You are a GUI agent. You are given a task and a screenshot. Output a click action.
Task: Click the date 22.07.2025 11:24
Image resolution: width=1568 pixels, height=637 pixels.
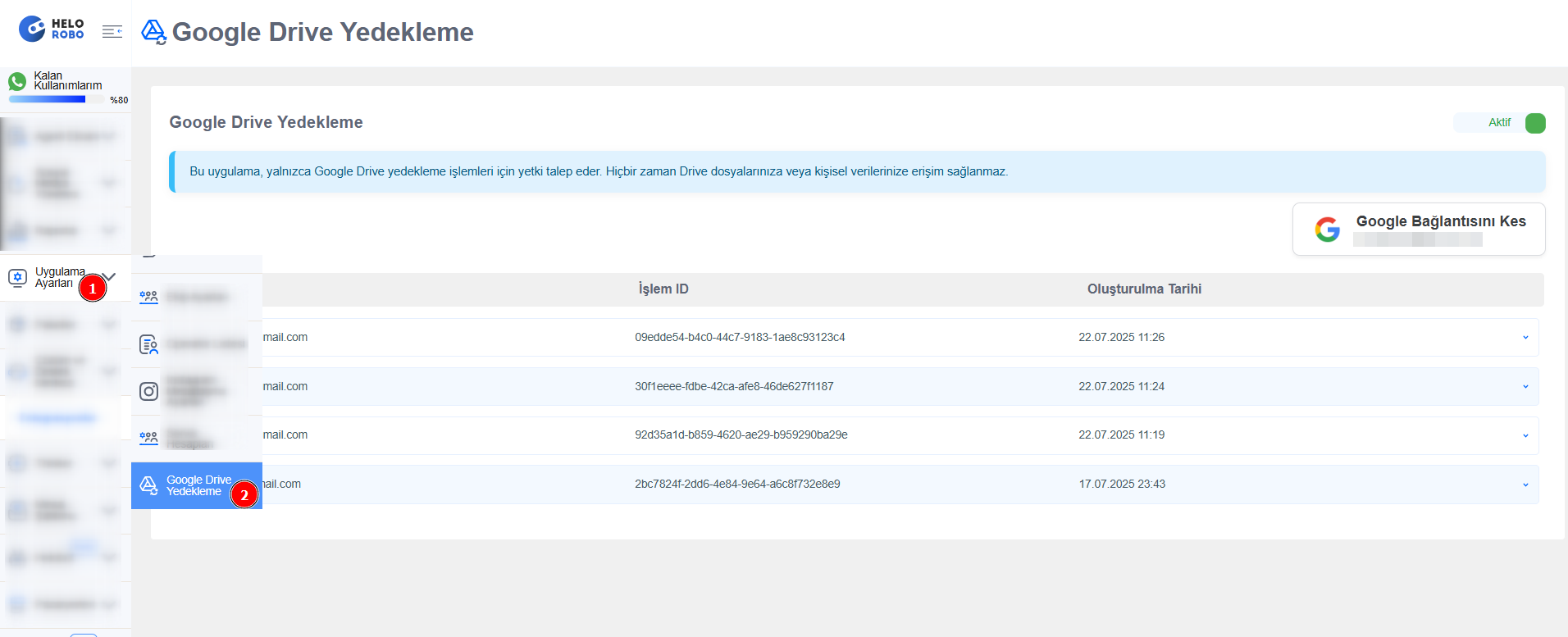pyautogui.click(x=1121, y=386)
